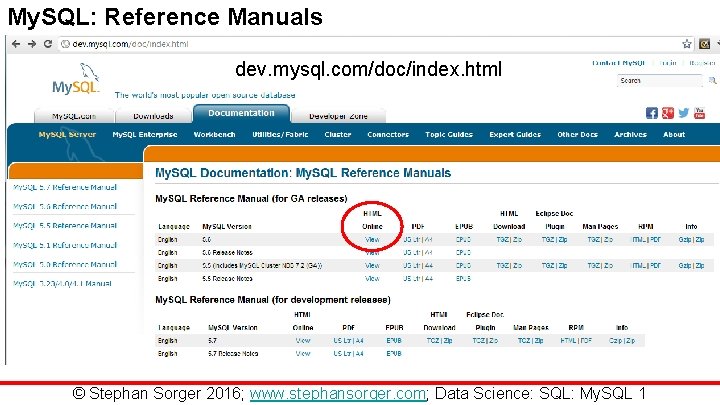Click View for 5.6 Release Notes
The width and height of the screenshot is (720, 405).
372,253
